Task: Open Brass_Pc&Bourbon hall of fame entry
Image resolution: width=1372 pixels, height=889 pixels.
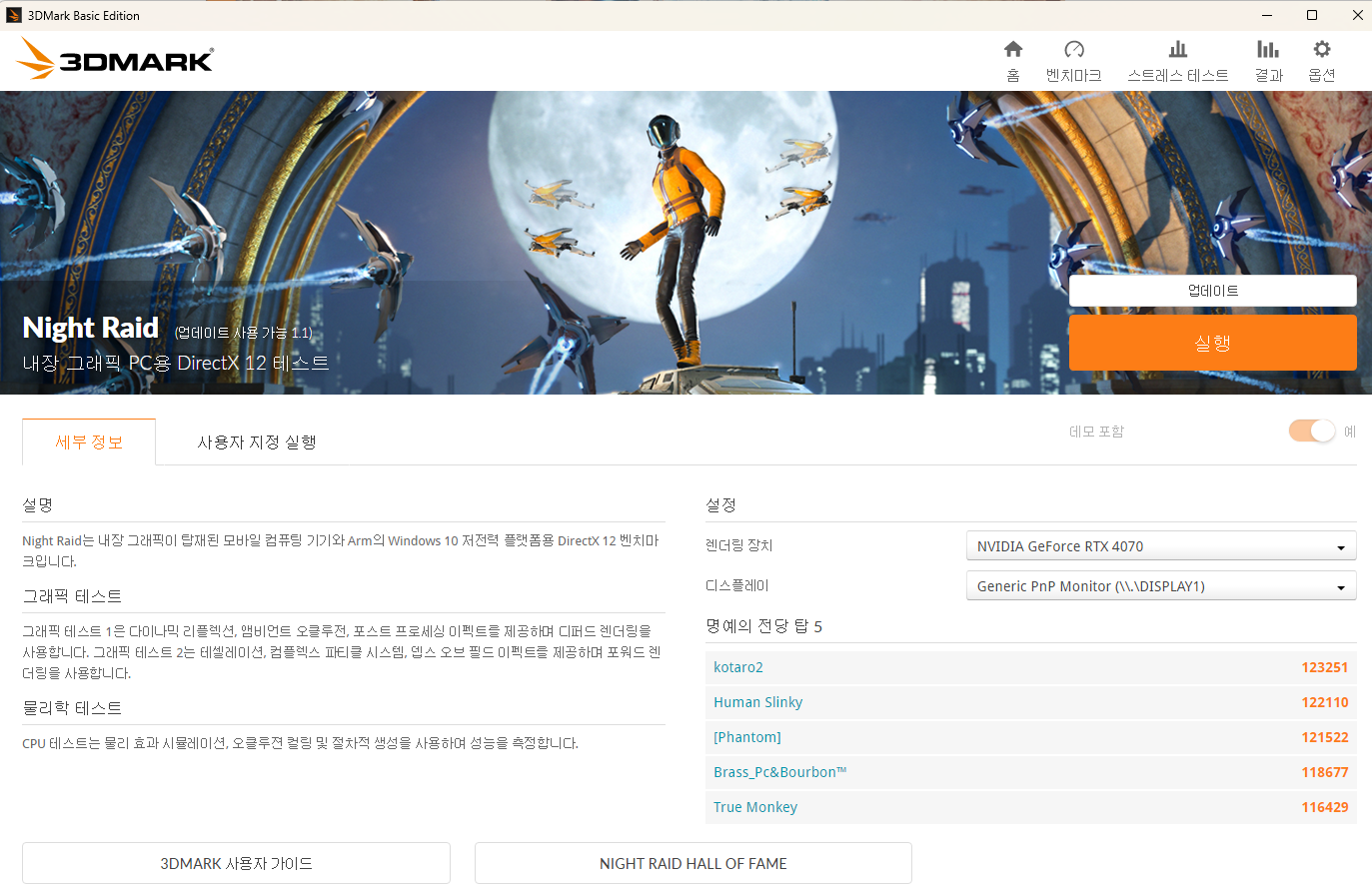Action: [x=779, y=772]
